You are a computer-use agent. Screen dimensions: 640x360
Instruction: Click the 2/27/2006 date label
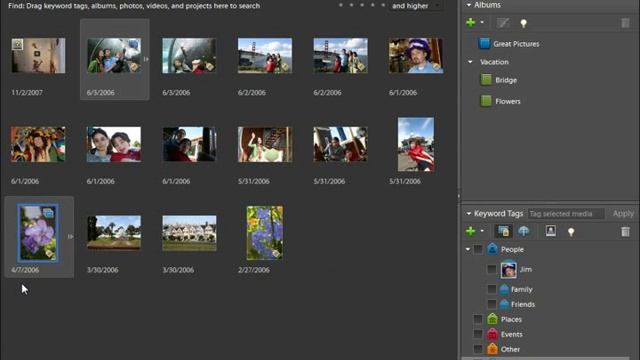tap(254, 270)
